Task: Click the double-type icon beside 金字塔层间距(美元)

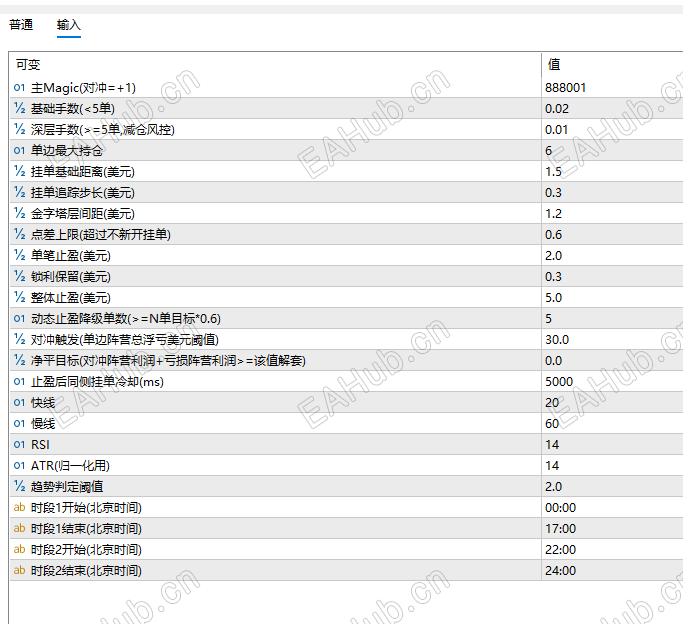Action: (20, 213)
